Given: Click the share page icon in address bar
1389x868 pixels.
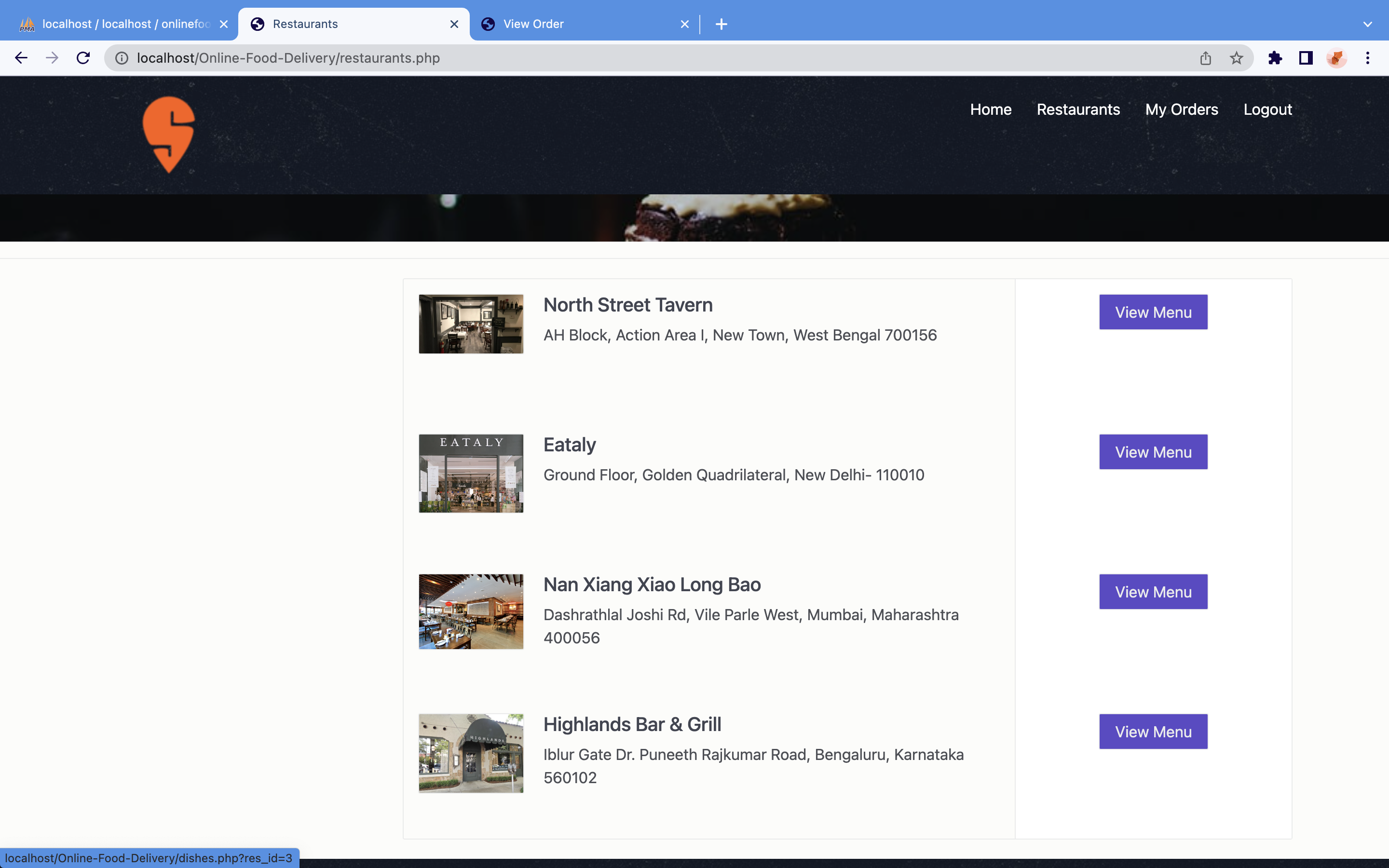Looking at the screenshot, I should point(1205,58).
